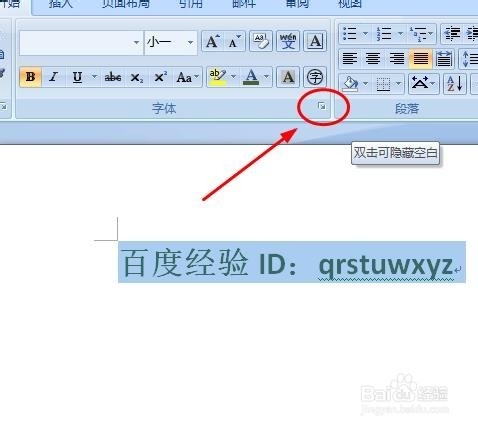Open the Font dialog box launcher
The image size is (478, 427).
pos(322,106)
